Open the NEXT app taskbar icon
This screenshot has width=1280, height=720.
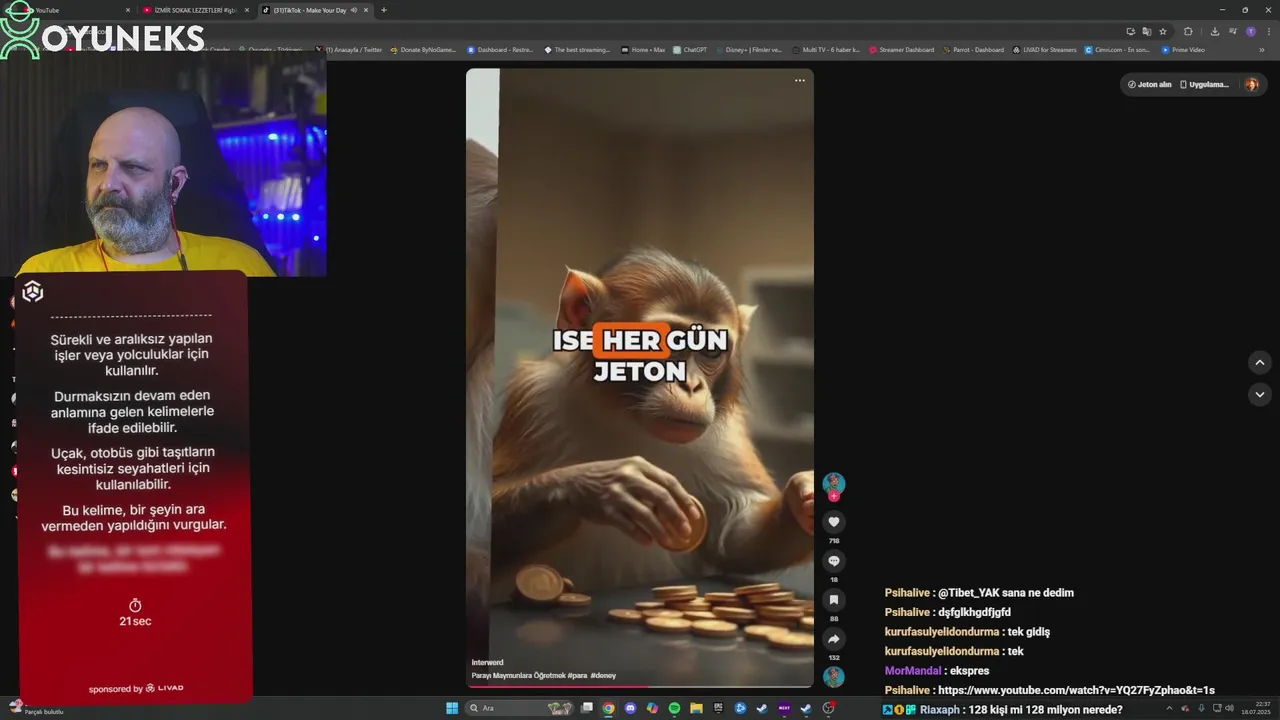pos(784,708)
